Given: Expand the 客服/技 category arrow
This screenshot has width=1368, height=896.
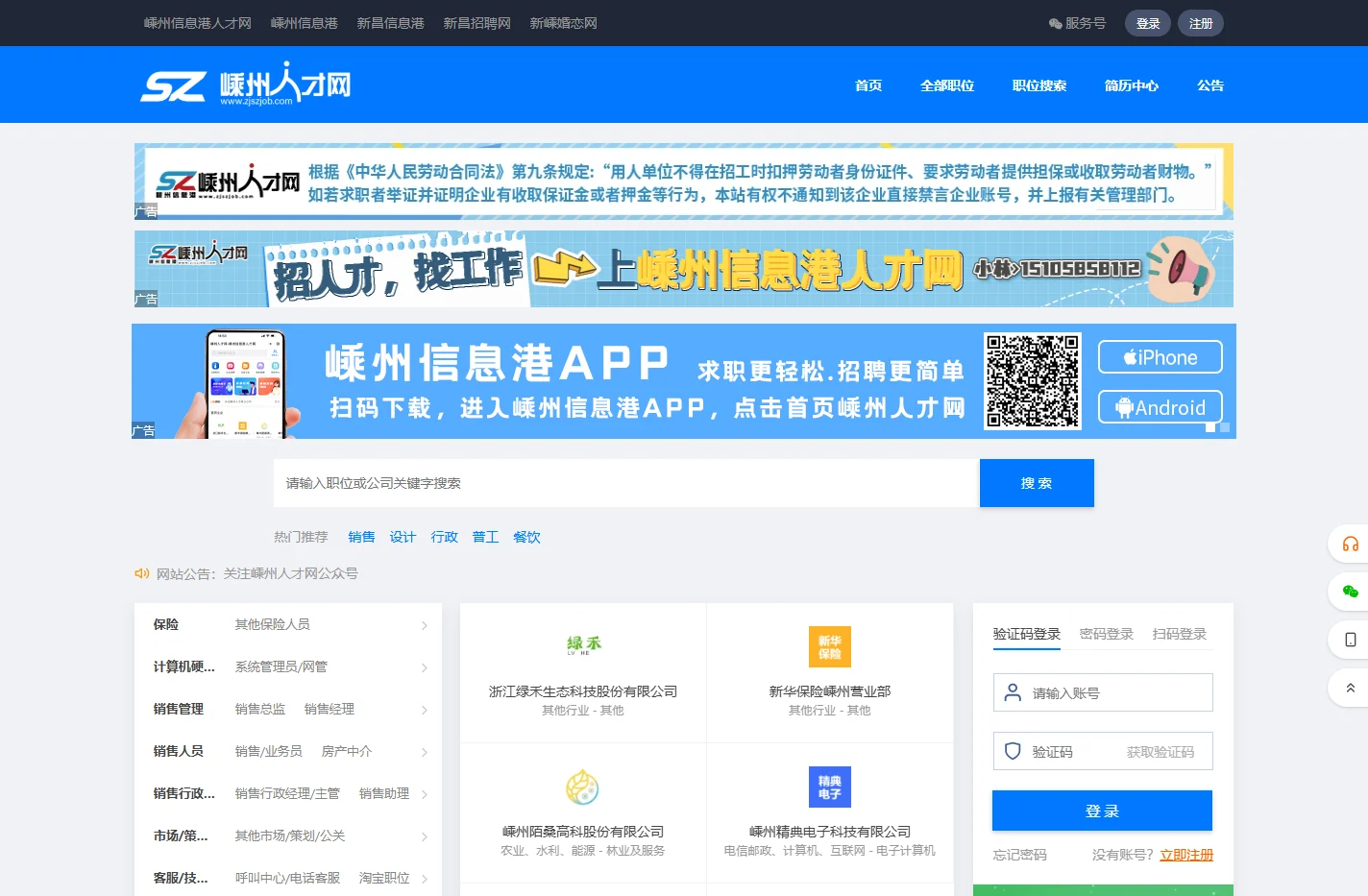Looking at the screenshot, I should [x=425, y=879].
